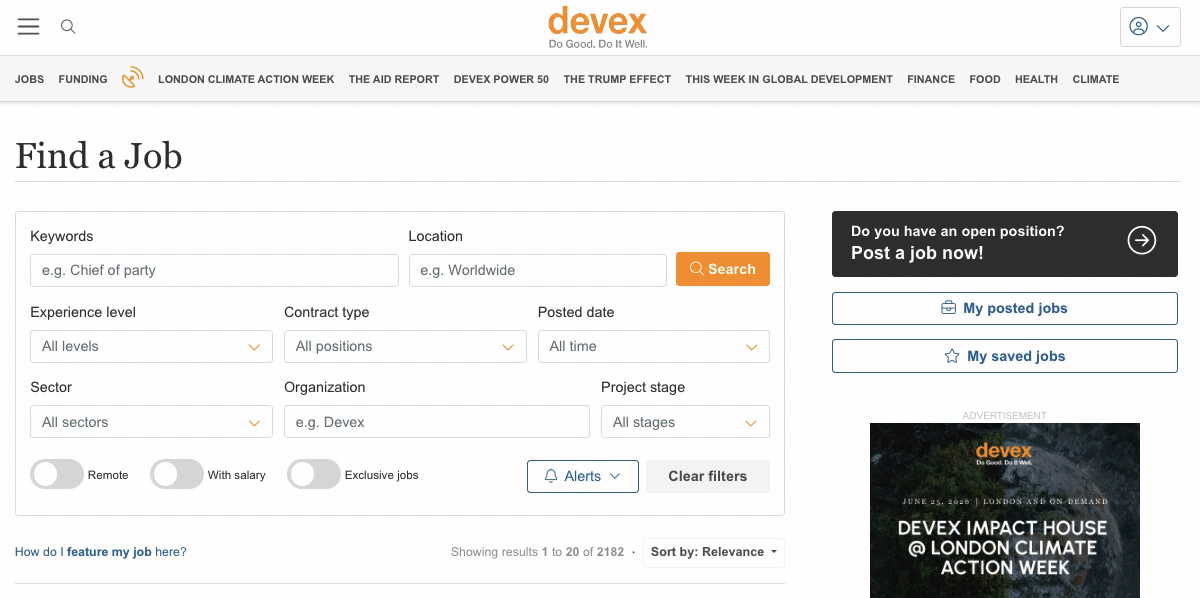Open My posted jobs
The height and width of the screenshot is (598, 1200).
[1005, 308]
